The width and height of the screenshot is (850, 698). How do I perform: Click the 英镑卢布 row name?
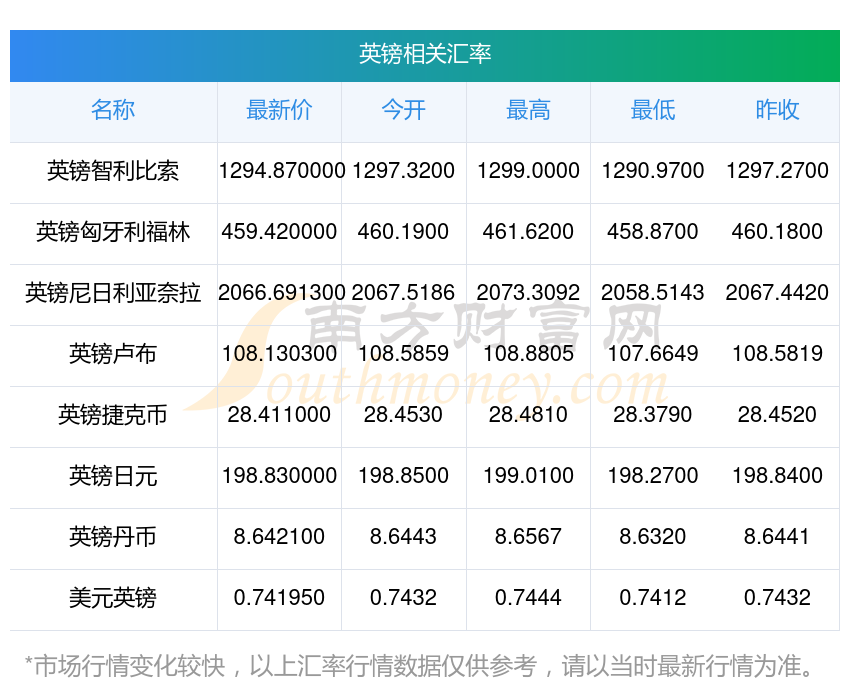coord(113,354)
